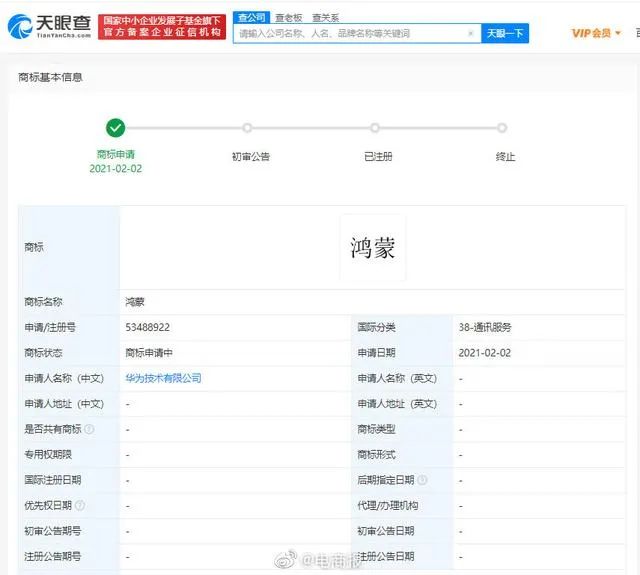640x575 pixels.
Task: Click the green 2021-02-02 date under 商标申请
Action: 116,169
